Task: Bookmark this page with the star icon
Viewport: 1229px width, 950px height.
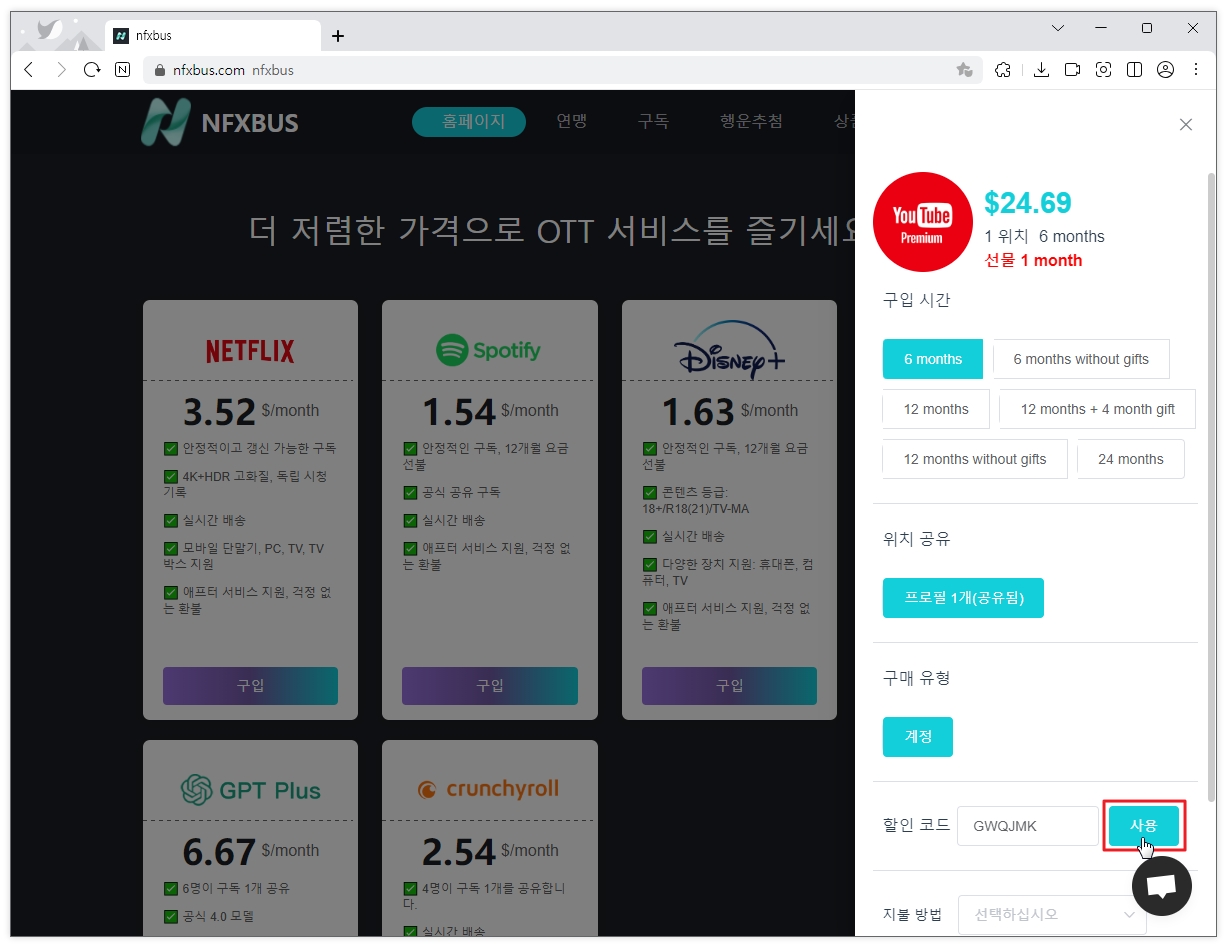Action: (964, 69)
